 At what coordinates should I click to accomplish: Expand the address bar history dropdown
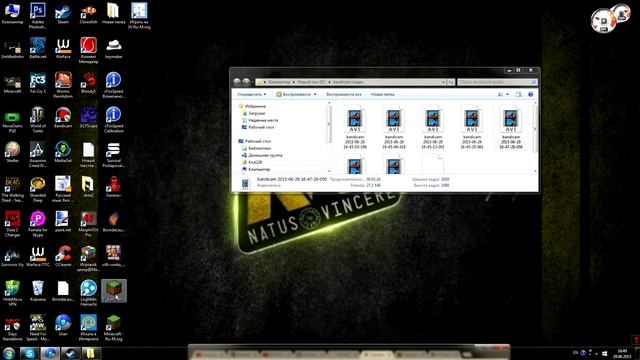[443, 82]
